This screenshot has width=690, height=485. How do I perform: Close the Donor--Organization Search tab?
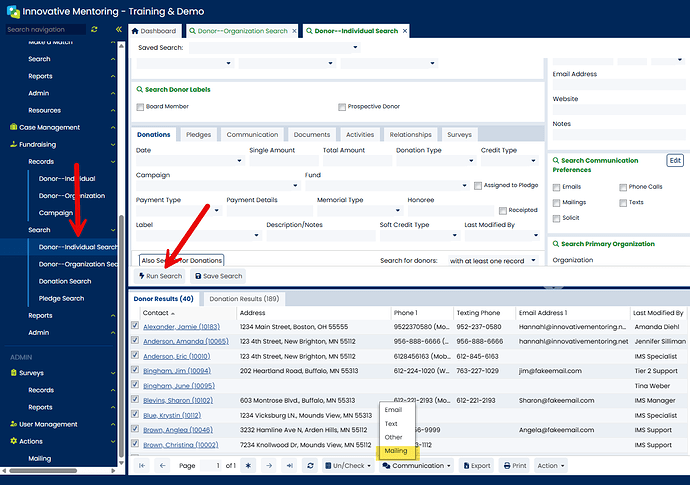click(294, 31)
